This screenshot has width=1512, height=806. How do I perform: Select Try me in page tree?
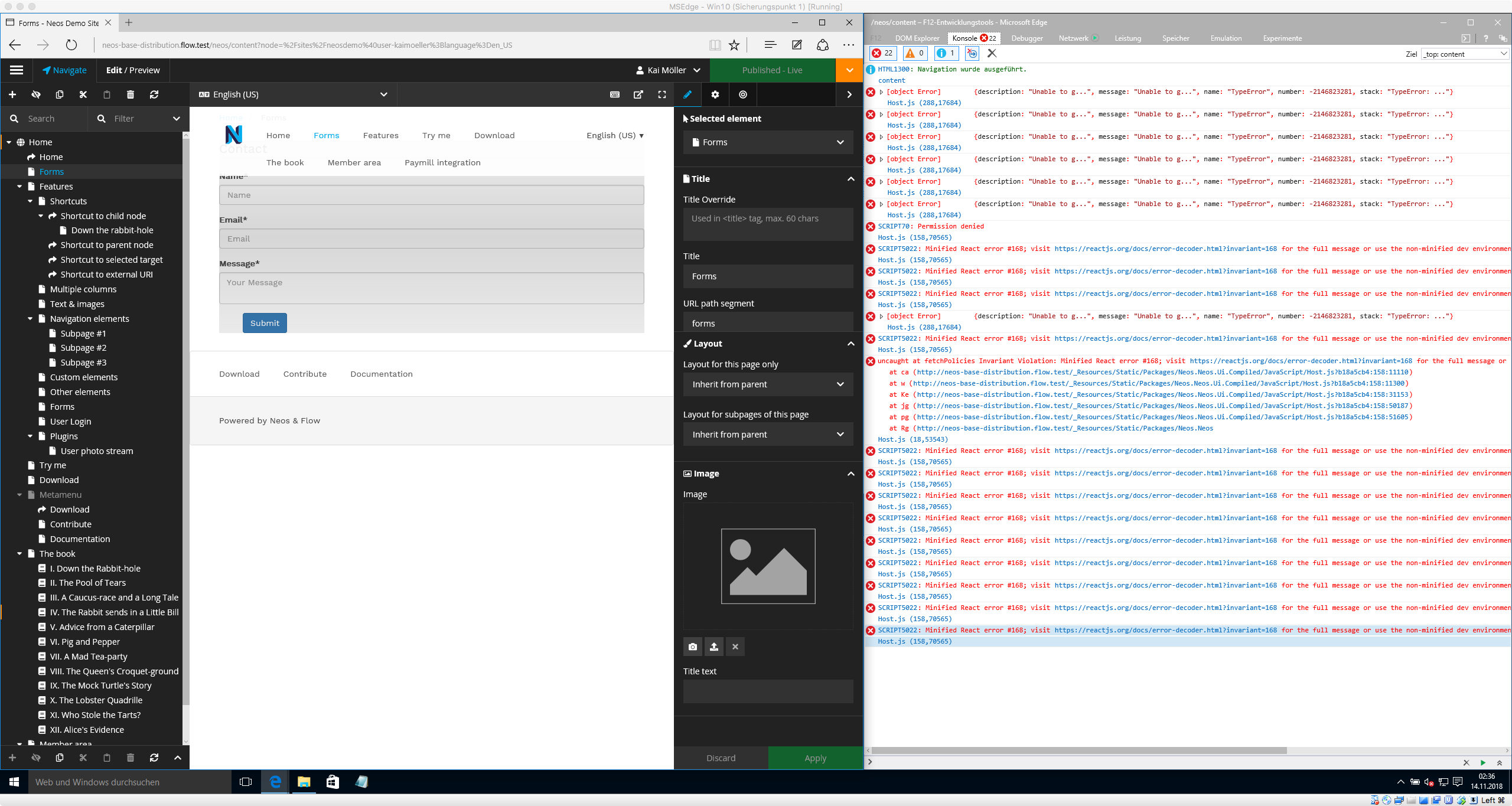click(53, 465)
